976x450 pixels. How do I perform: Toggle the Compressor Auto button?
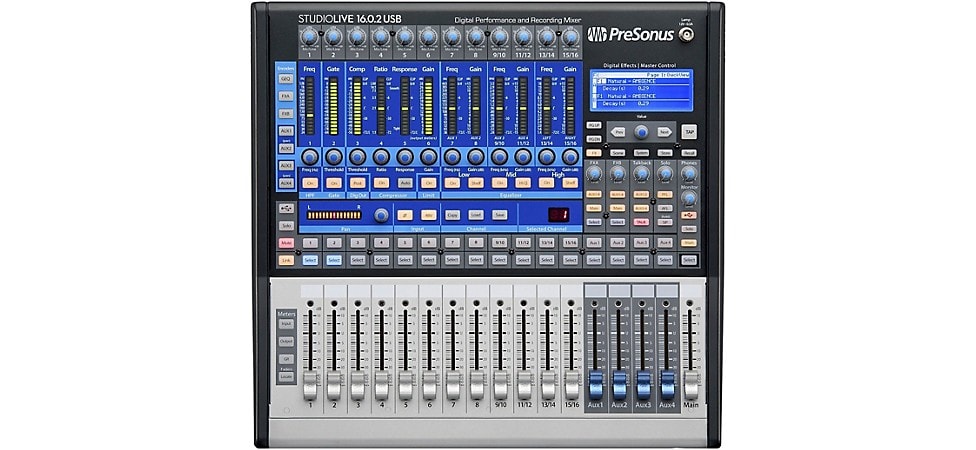405,183
